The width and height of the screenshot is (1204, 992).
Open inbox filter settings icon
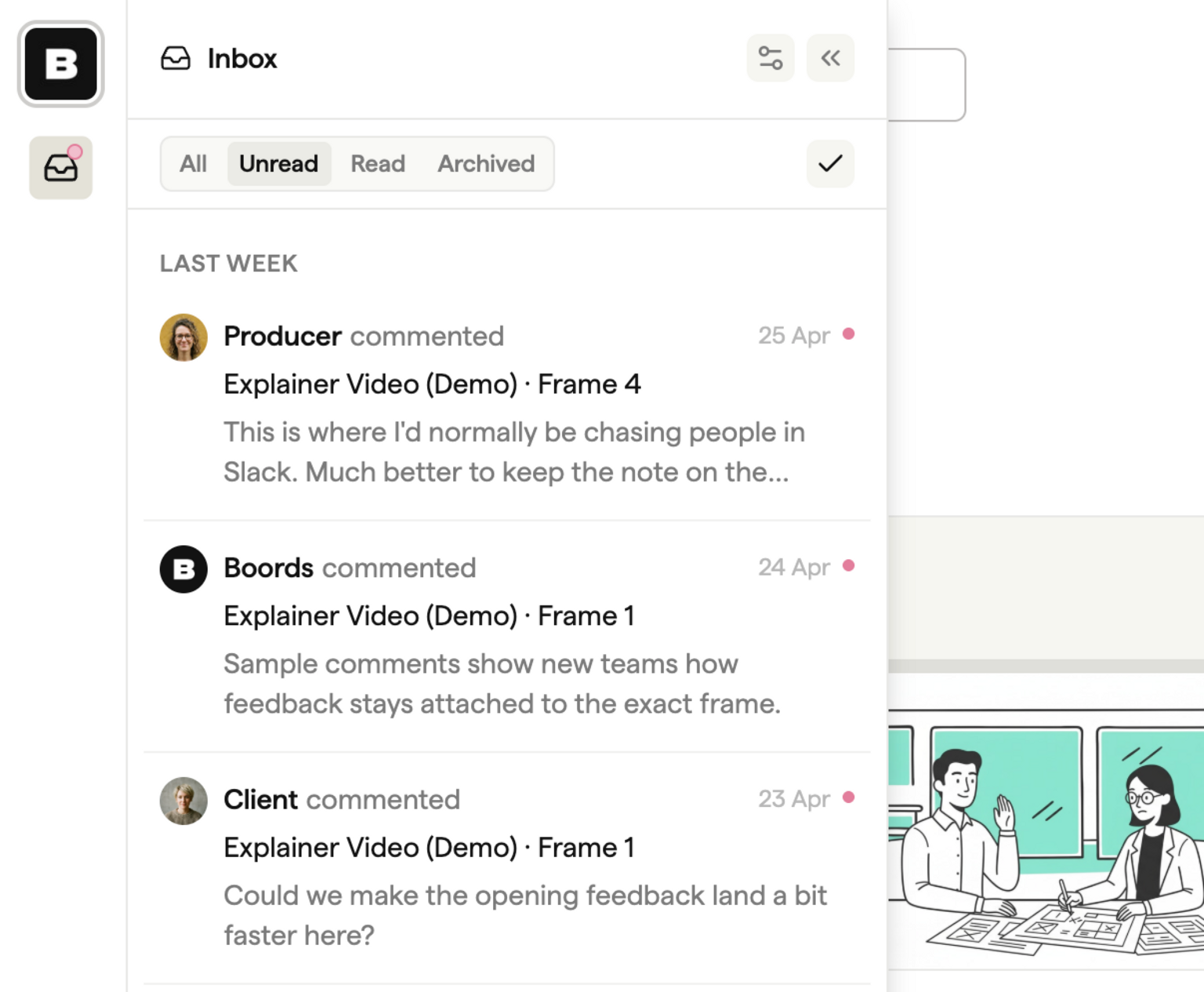coord(770,58)
